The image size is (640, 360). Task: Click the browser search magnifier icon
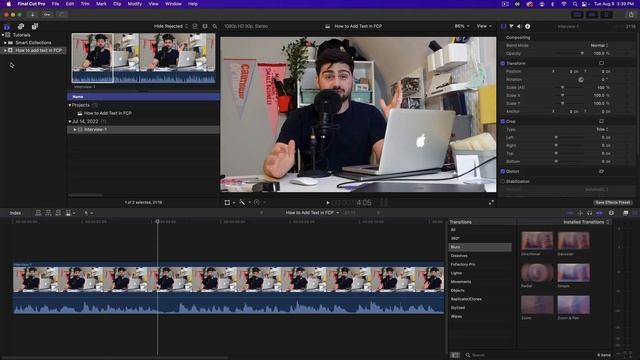215,26
